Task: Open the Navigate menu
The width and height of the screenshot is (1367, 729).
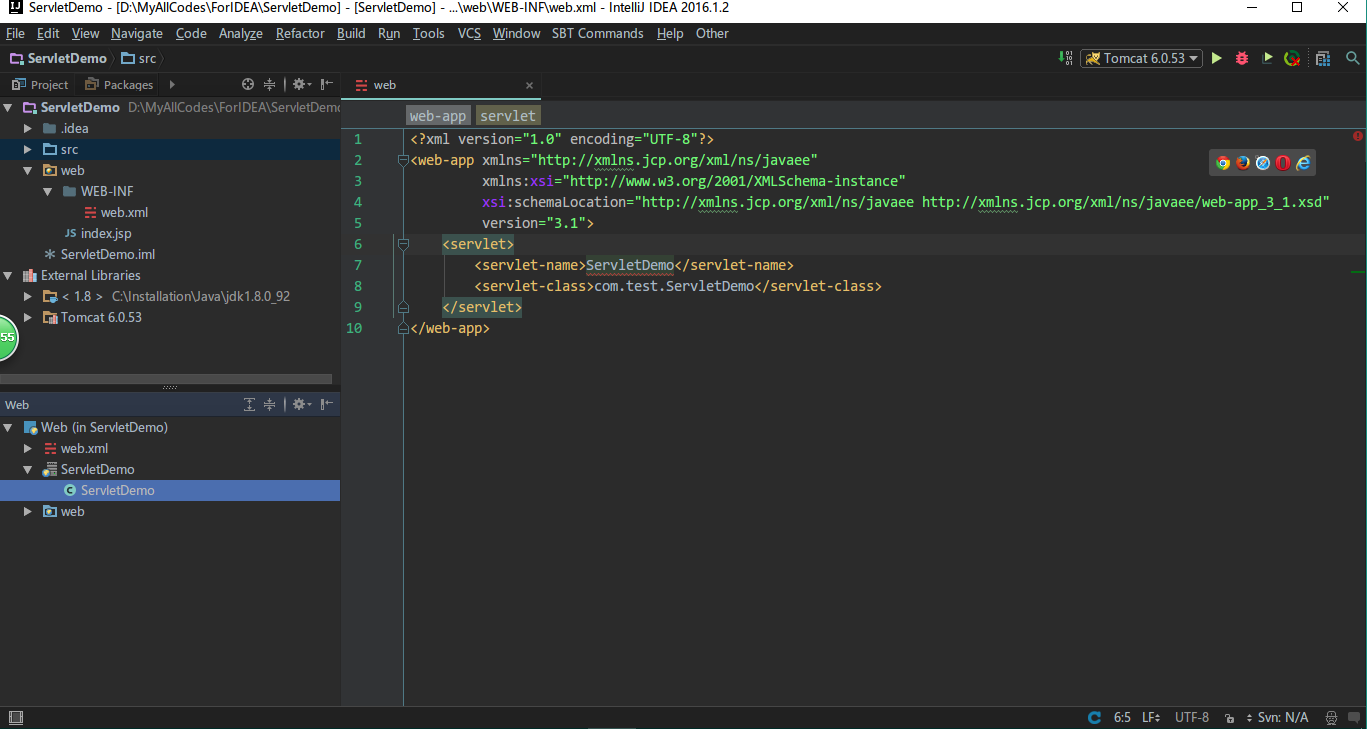Action: pyautogui.click(x=137, y=33)
